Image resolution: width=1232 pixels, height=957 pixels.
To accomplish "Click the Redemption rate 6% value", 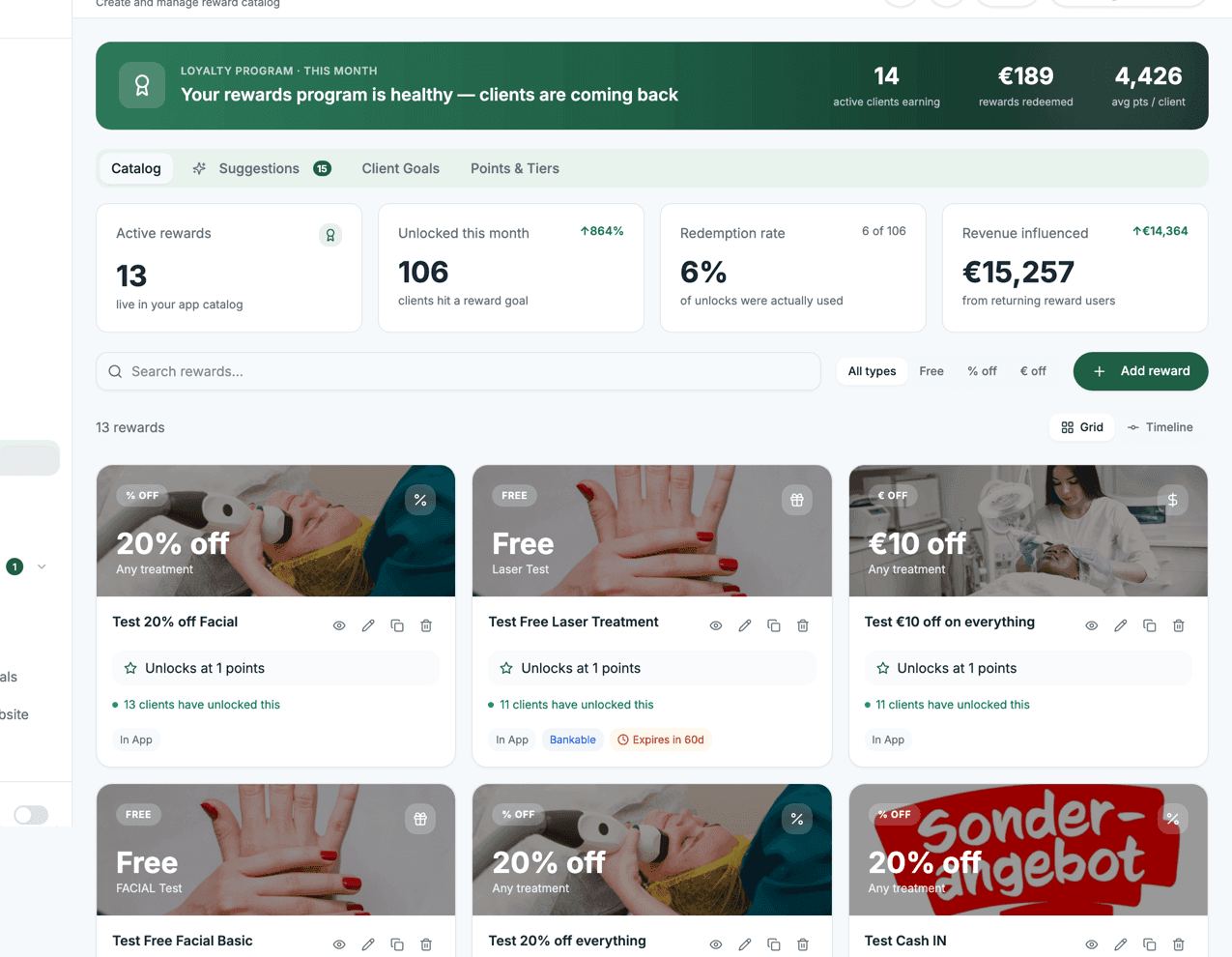I will coord(703,273).
